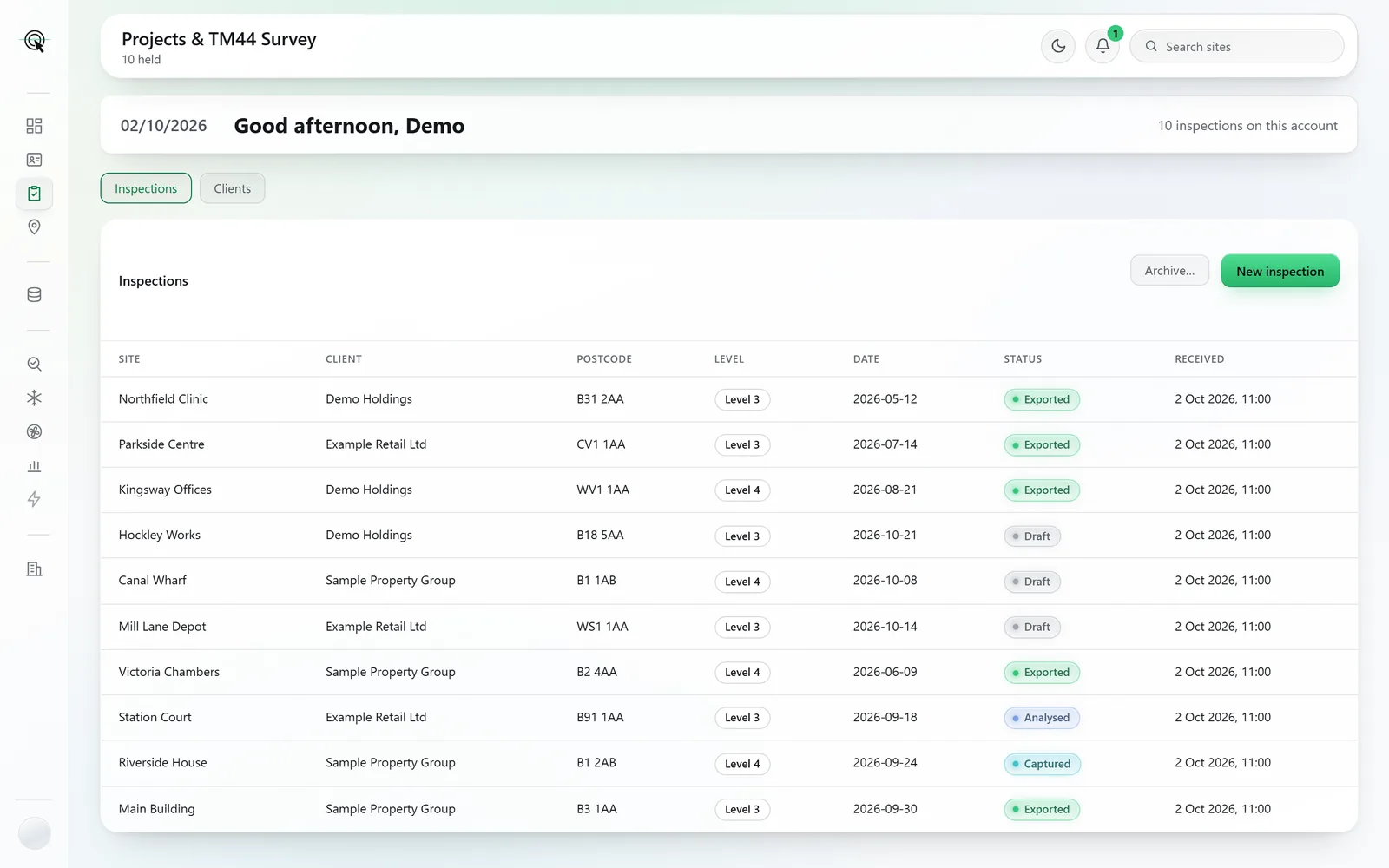This screenshot has width=1389, height=868.
Task: Open the Station Court inspection
Action: [x=729, y=718]
